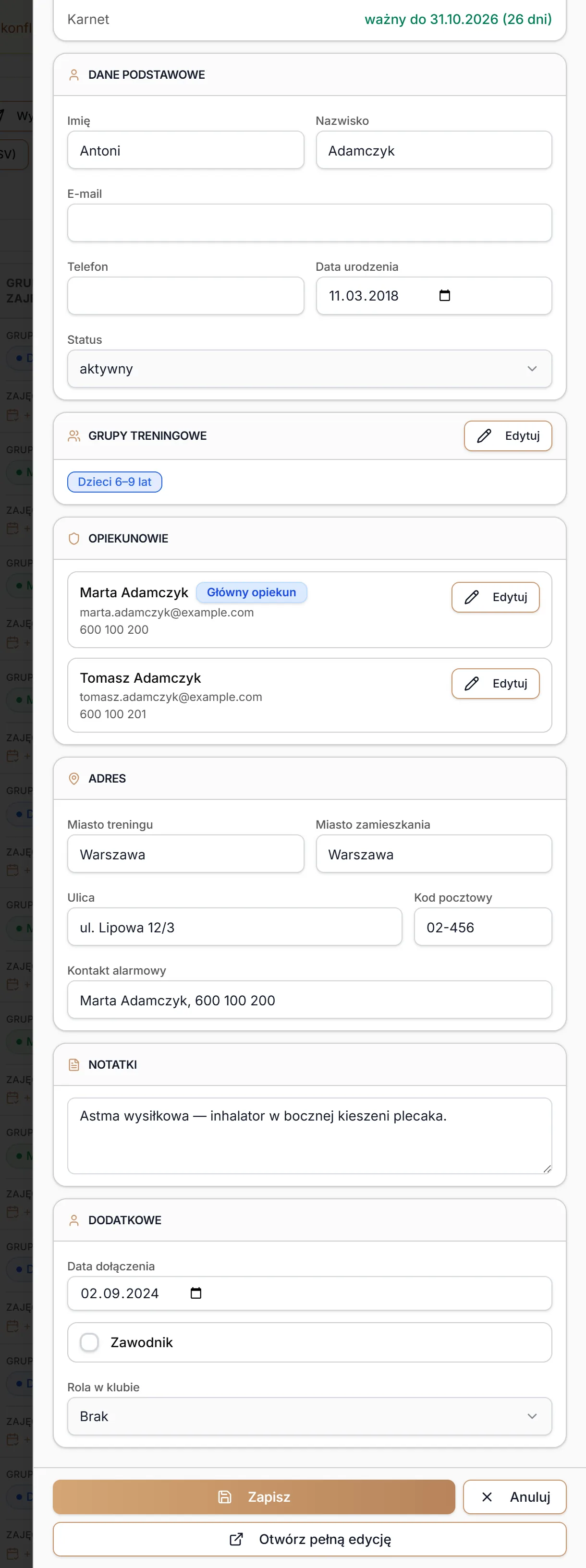Click the Główny opiekun badge
This screenshot has height=1568, width=586.
tap(252, 592)
